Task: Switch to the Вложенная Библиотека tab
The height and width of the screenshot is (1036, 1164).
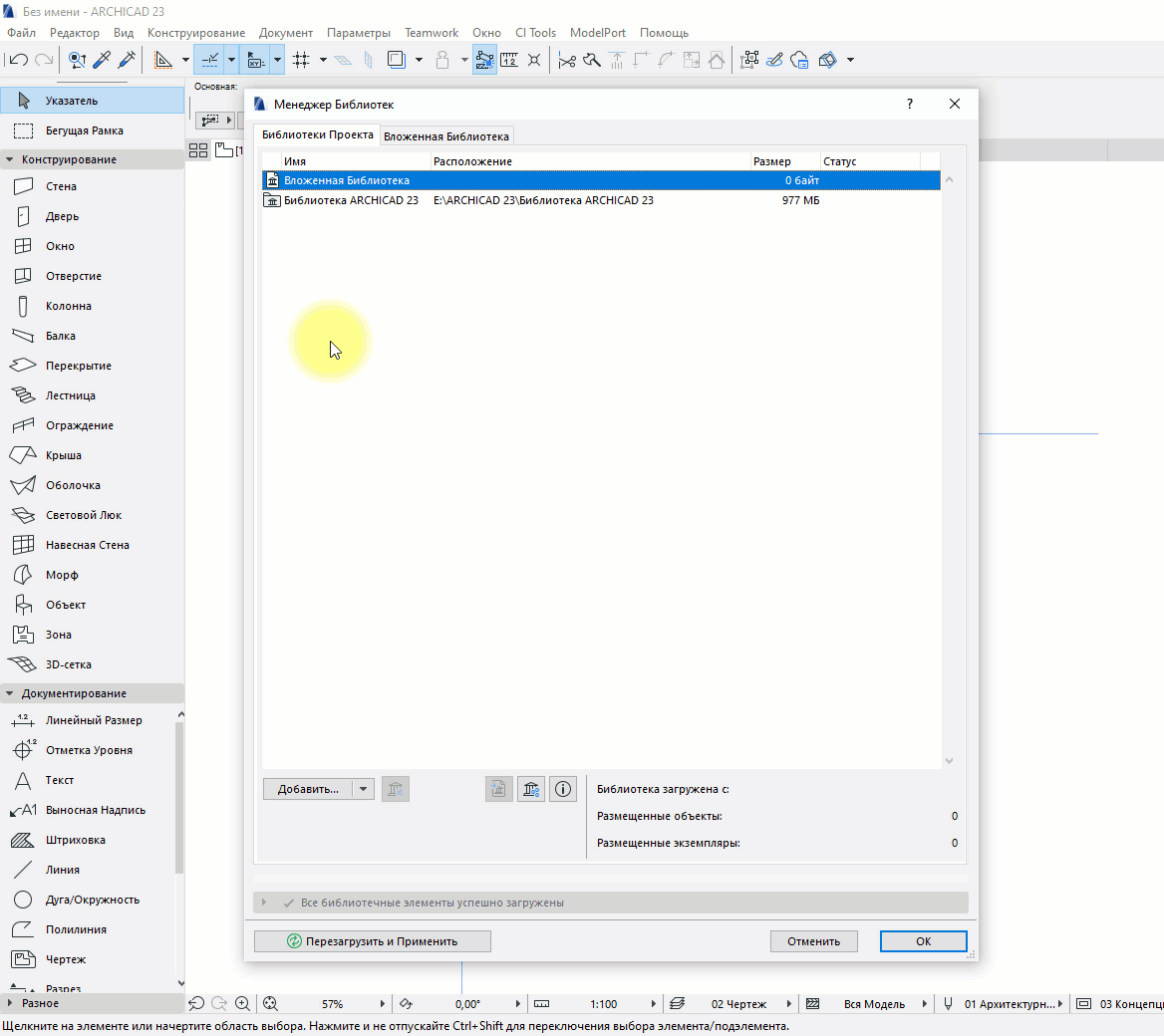Action: [445, 136]
